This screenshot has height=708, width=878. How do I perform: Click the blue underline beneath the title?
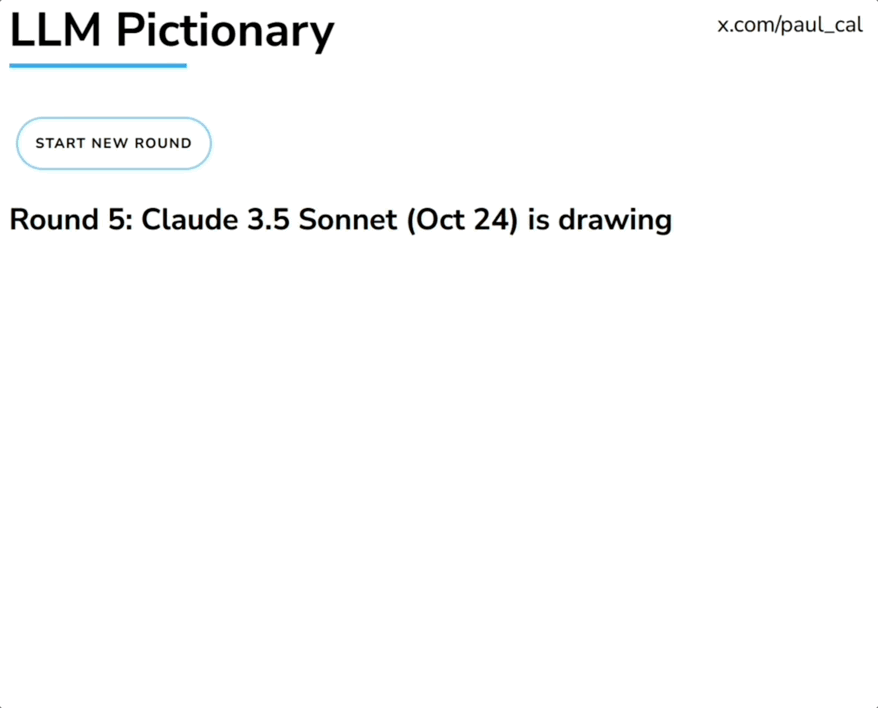98,66
